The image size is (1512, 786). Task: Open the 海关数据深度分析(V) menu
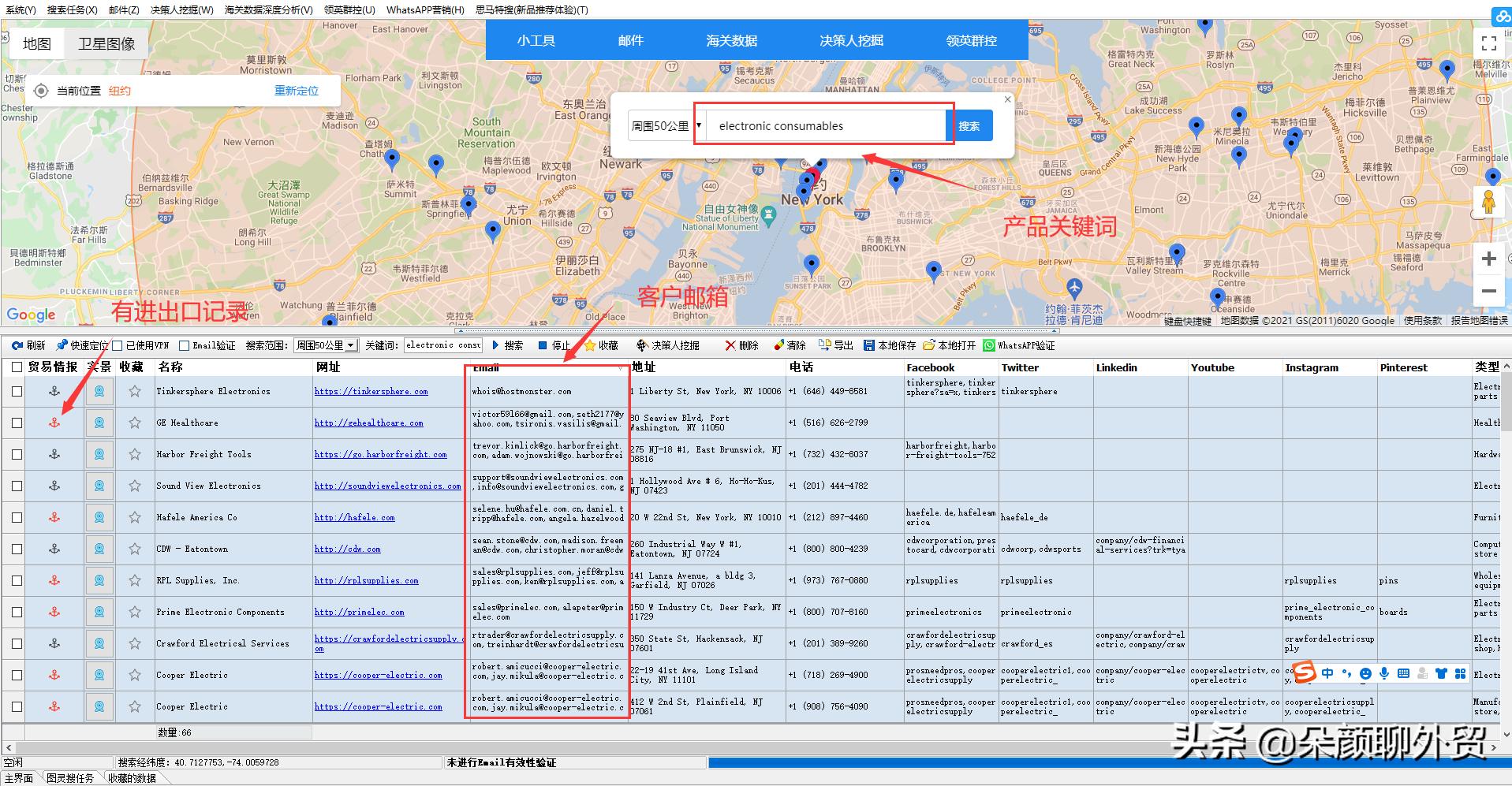tap(268, 10)
